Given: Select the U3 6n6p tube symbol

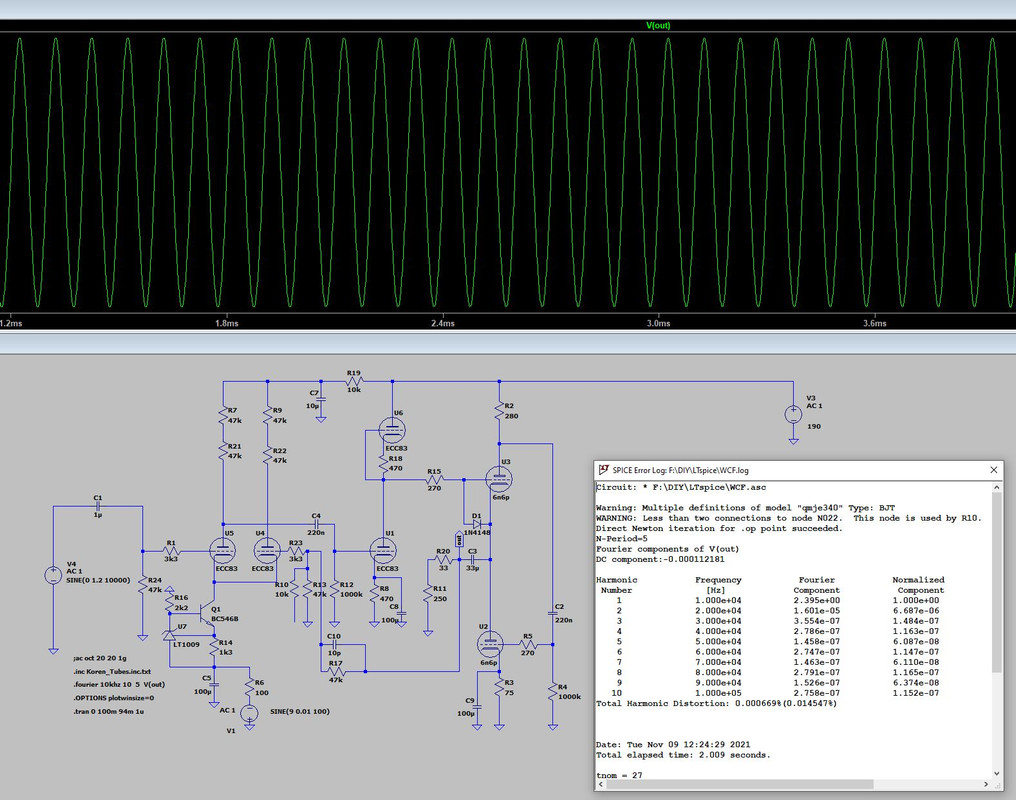Looking at the screenshot, I should coord(499,479).
